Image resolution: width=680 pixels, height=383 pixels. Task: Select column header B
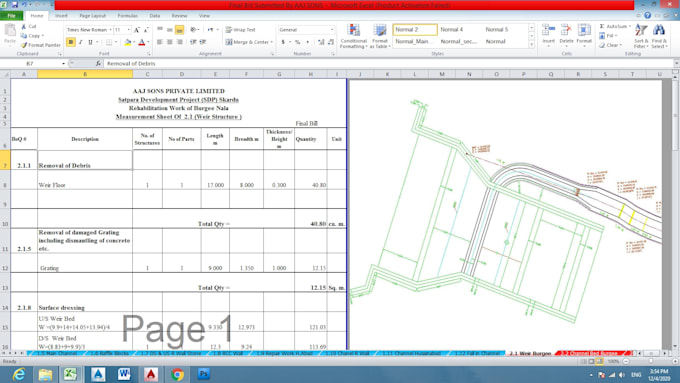[x=85, y=74]
